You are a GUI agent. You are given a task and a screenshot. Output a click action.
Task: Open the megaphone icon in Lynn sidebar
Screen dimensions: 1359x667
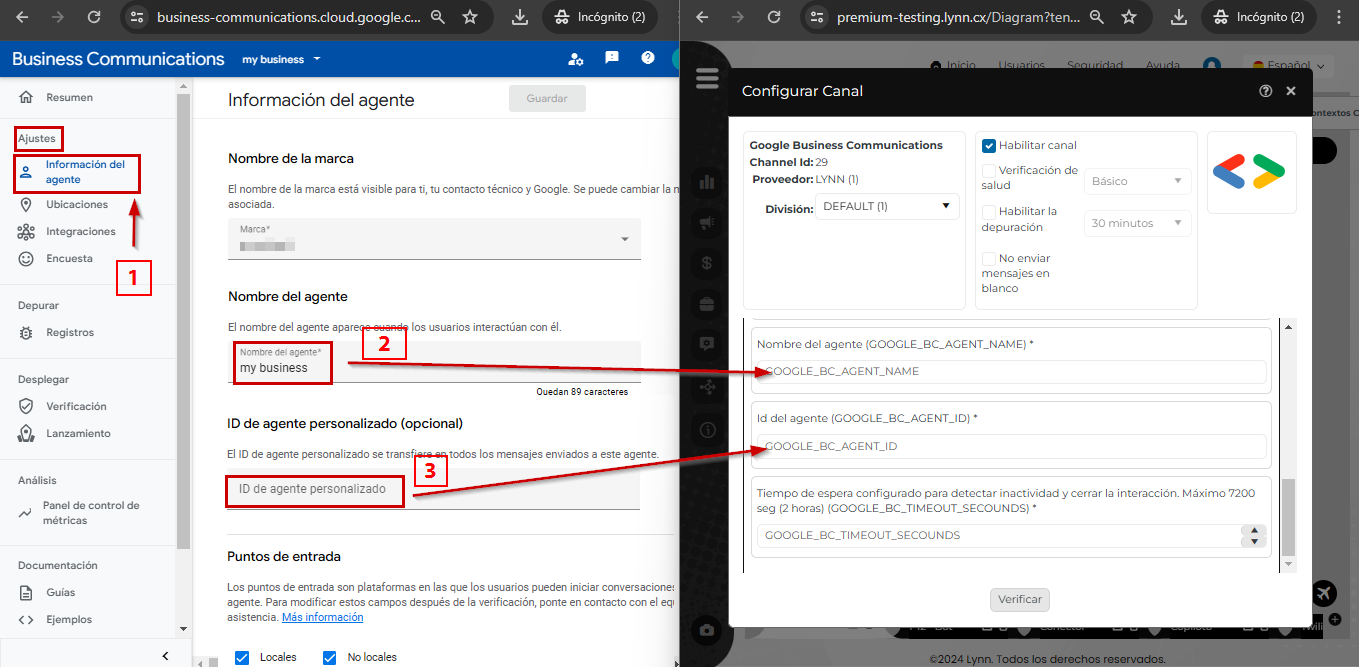point(708,222)
